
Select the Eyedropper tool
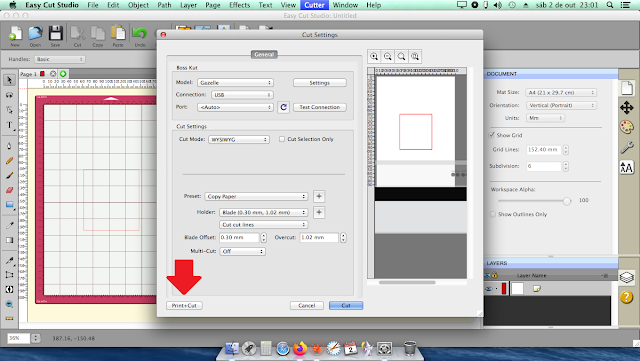point(9,225)
